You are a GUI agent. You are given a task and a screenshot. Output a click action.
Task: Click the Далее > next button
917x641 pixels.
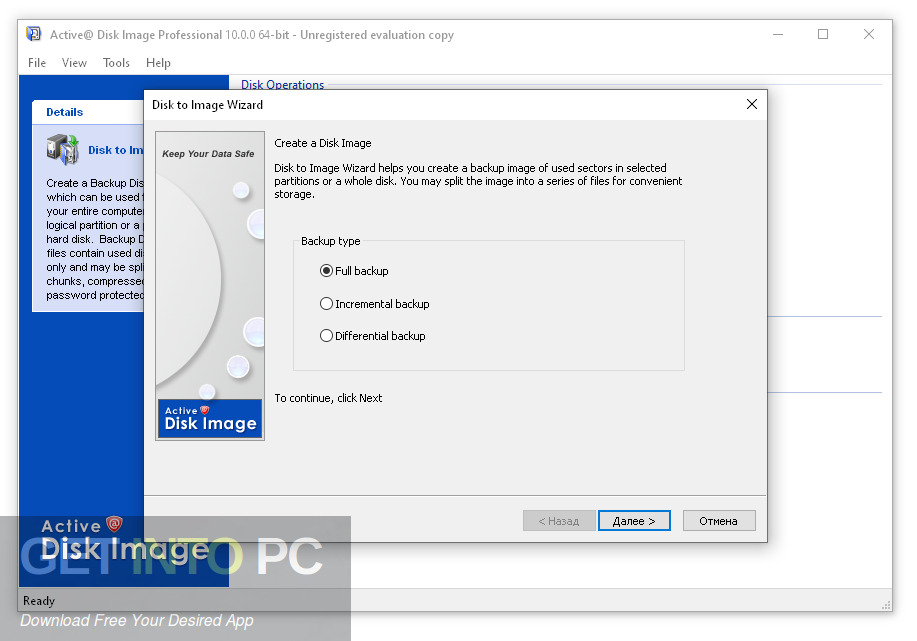tap(634, 521)
